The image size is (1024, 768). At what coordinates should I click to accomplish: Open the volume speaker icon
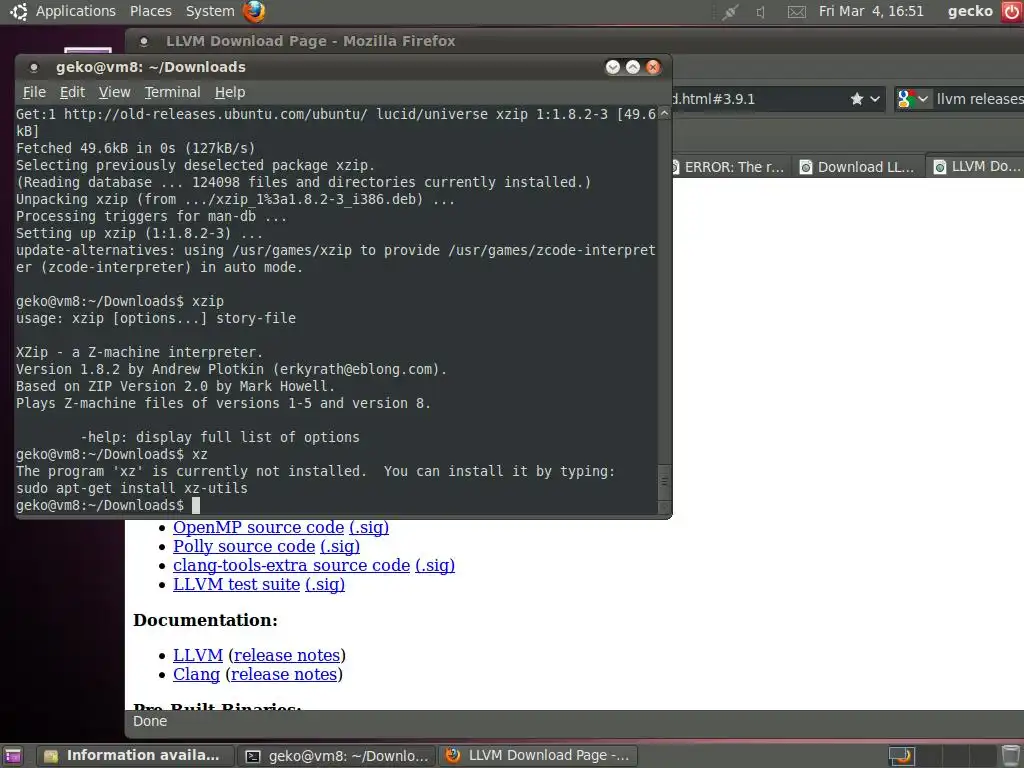[761, 12]
